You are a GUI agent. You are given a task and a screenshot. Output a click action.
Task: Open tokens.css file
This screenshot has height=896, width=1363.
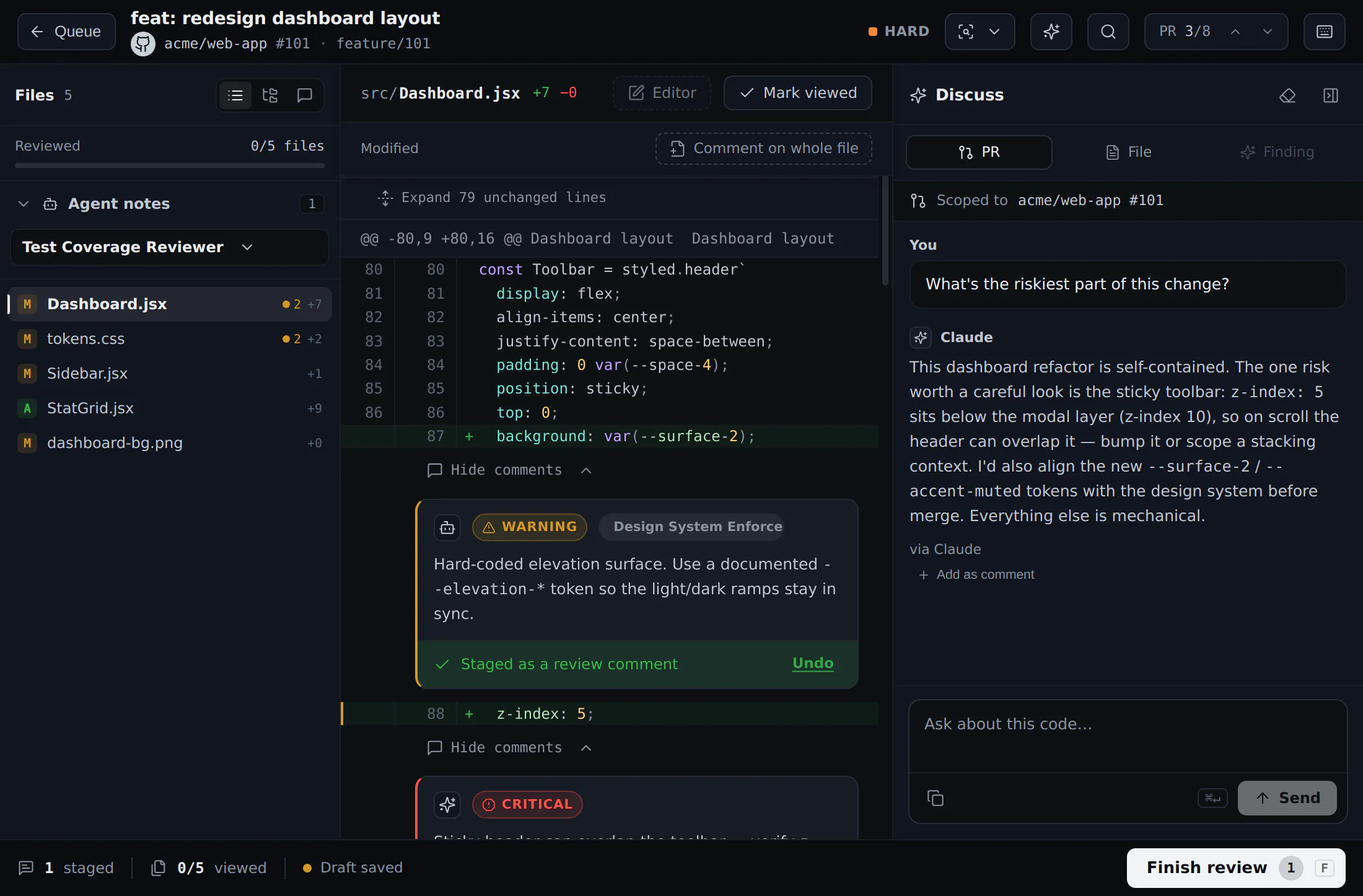[x=170, y=339]
